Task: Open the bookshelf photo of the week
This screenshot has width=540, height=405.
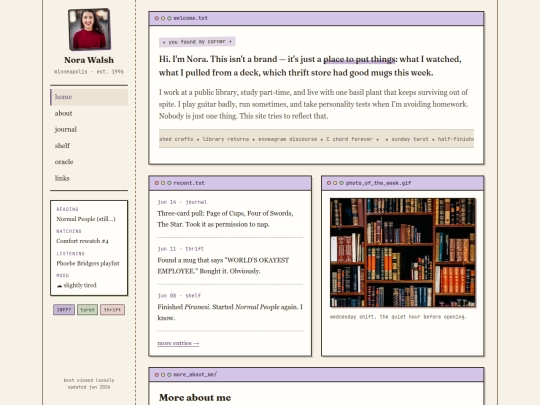Action: pyautogui.click(x=403, y=252)
